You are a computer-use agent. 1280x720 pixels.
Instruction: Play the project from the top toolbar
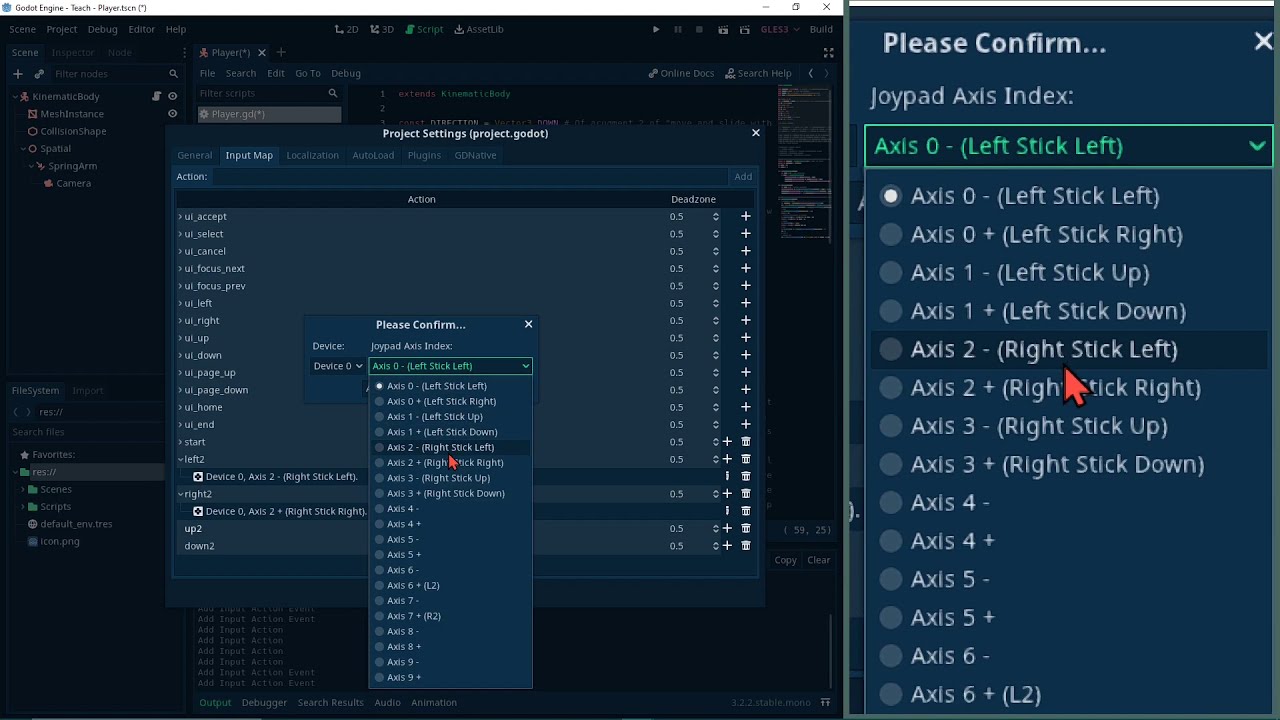coord(656,29)
